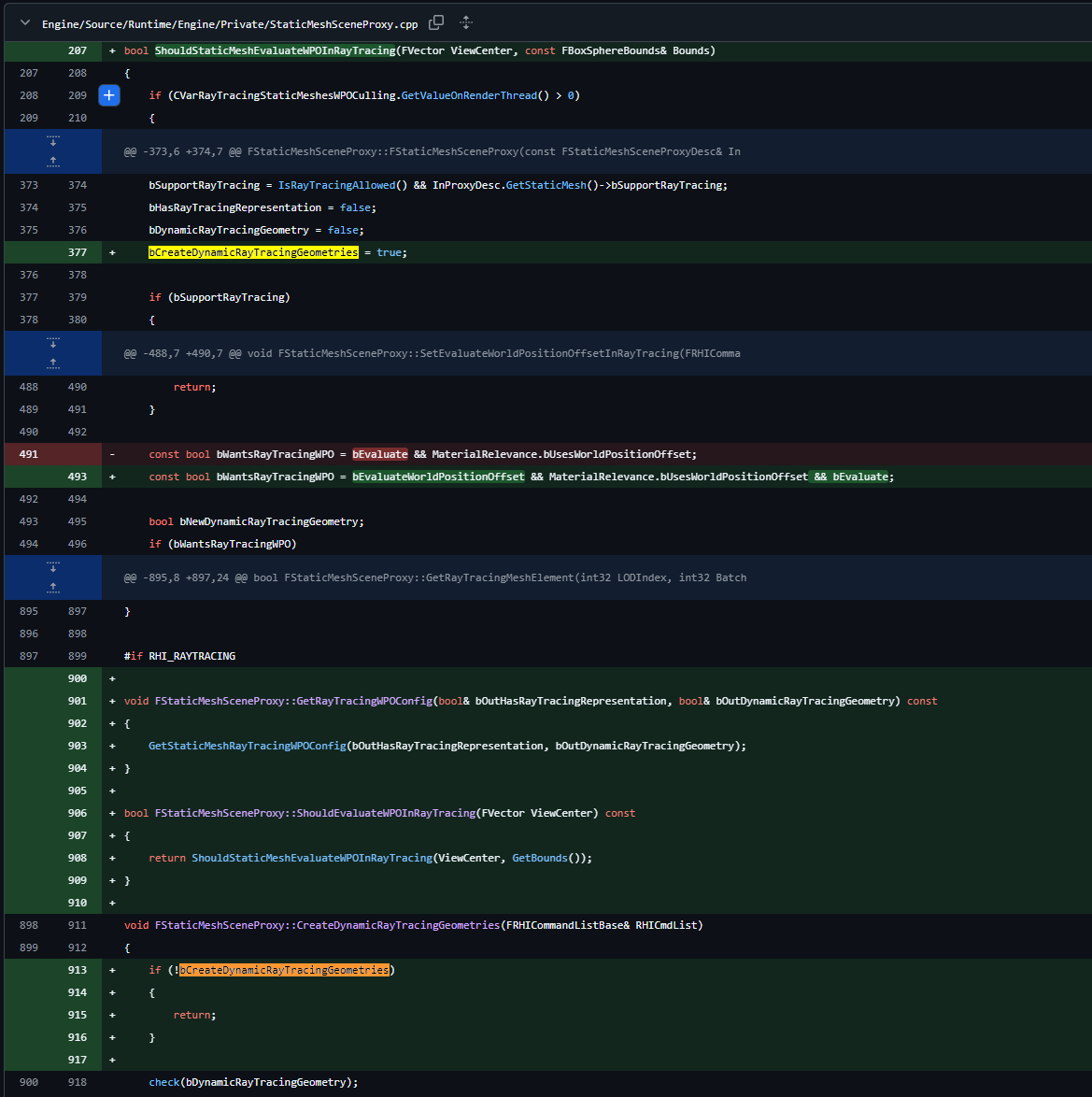This screenshot has height=1097, width=1092.
Task: Expand up at the -373,6 hunk header
Action: (53, 162)
